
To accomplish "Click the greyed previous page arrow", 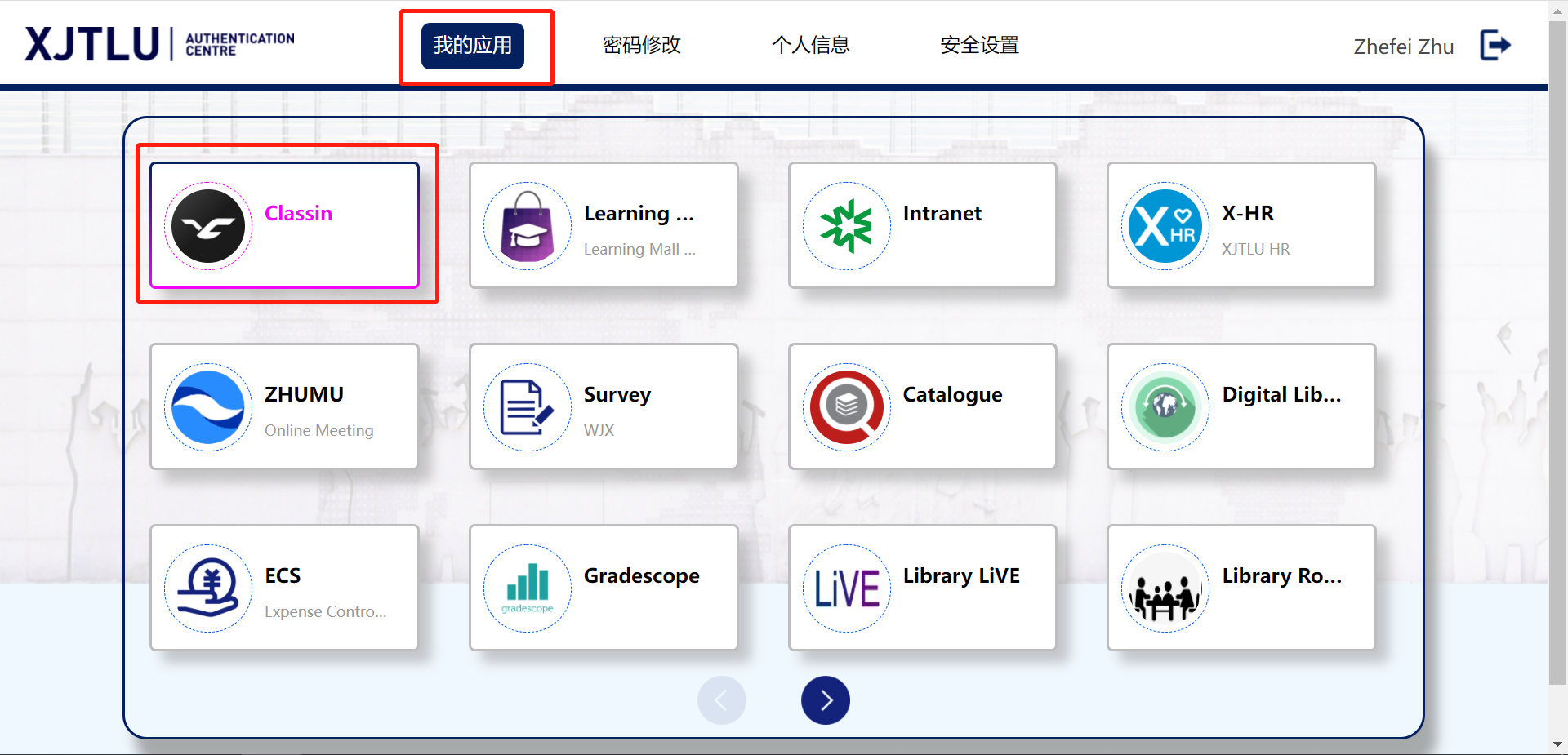I will (722, 700).
